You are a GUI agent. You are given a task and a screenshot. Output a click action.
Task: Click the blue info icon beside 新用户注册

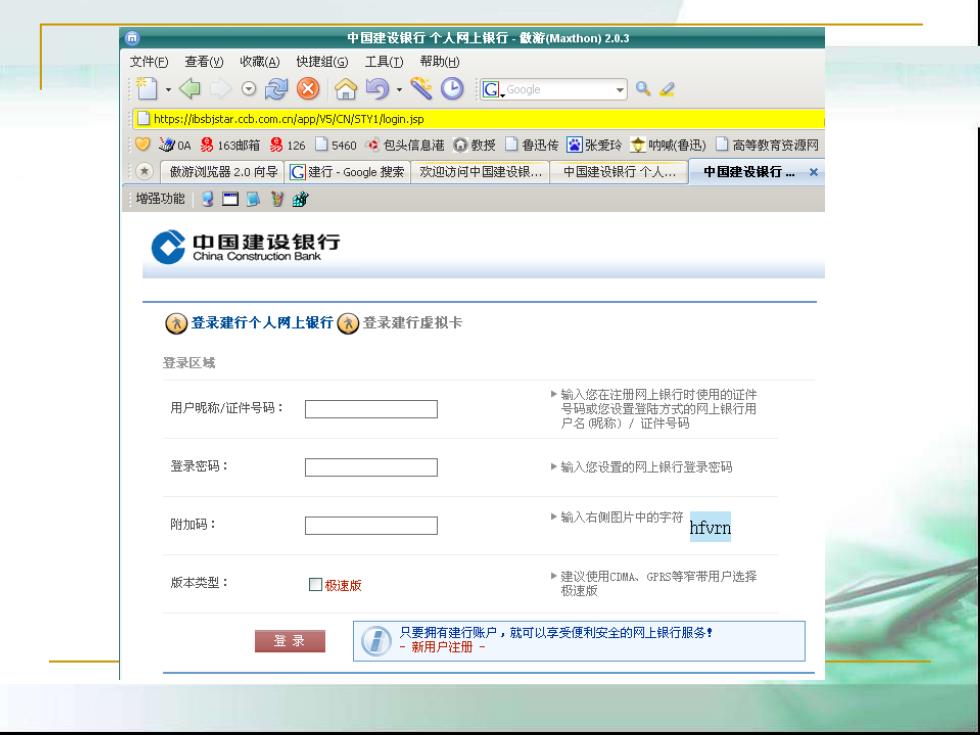click(376, 641)
